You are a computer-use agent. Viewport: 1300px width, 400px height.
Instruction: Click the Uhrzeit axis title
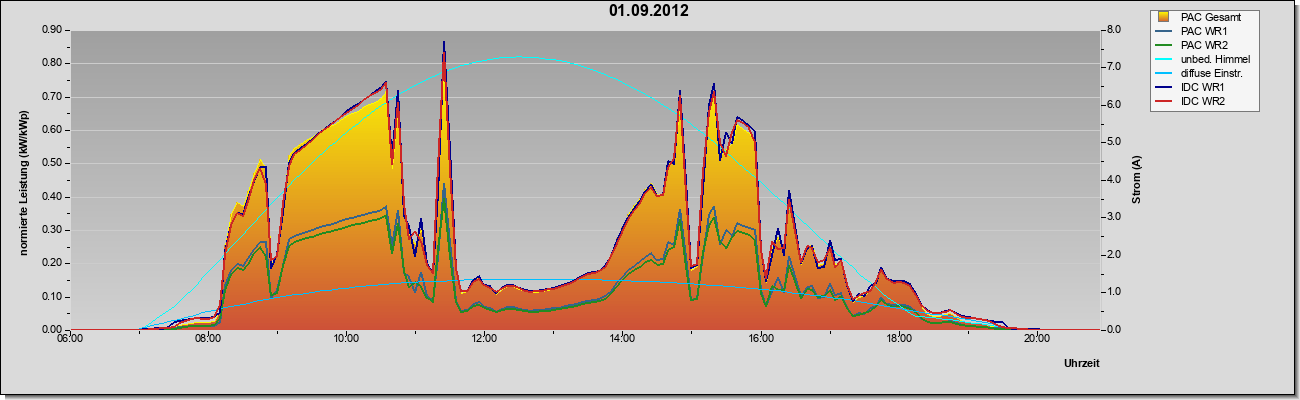(x=1082, y=364)
